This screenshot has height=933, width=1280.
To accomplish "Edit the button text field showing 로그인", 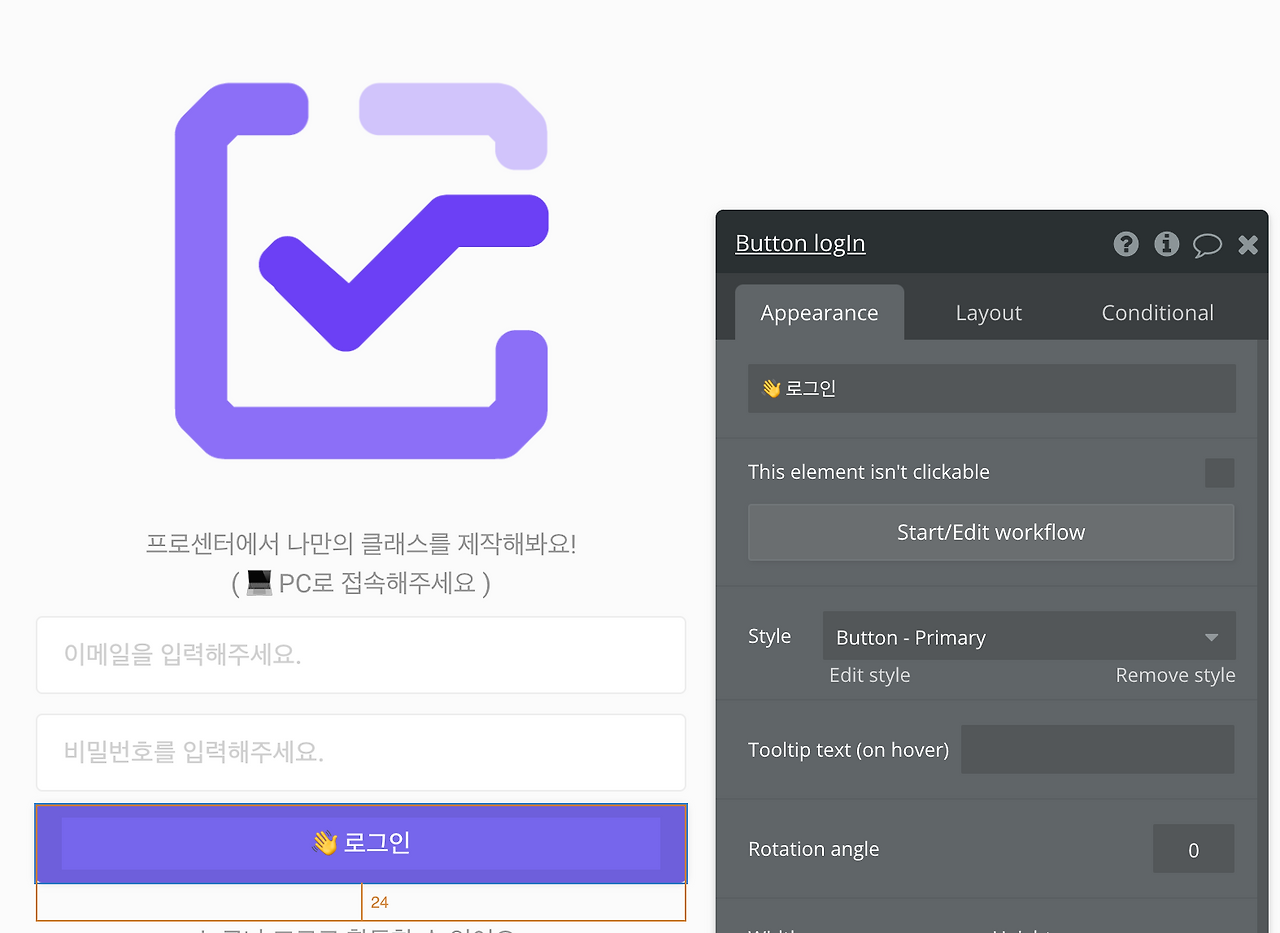I will (991, 388).
